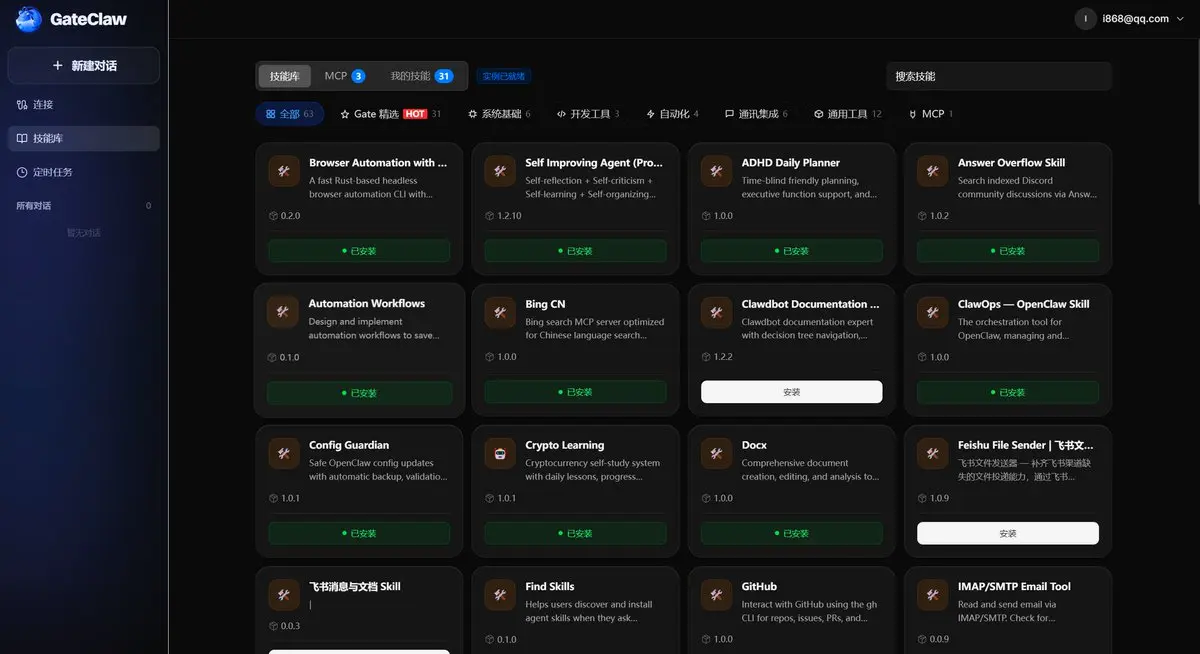Filter by 自动化 category
1200x654 pixels.
pyautogui.click(x=672, y=114)
